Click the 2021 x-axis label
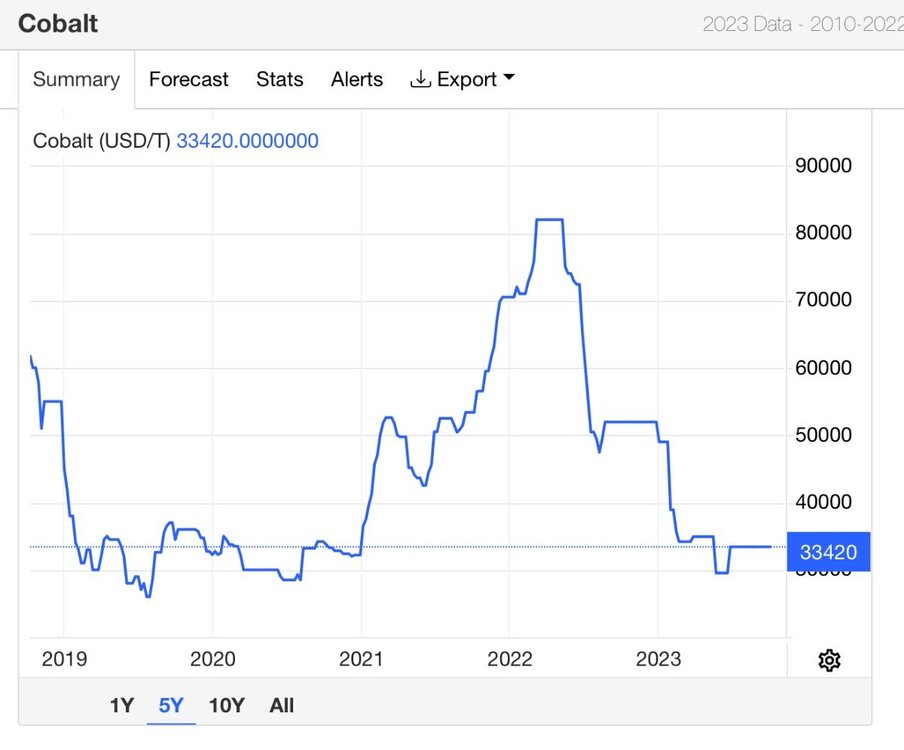 [361, 659]
